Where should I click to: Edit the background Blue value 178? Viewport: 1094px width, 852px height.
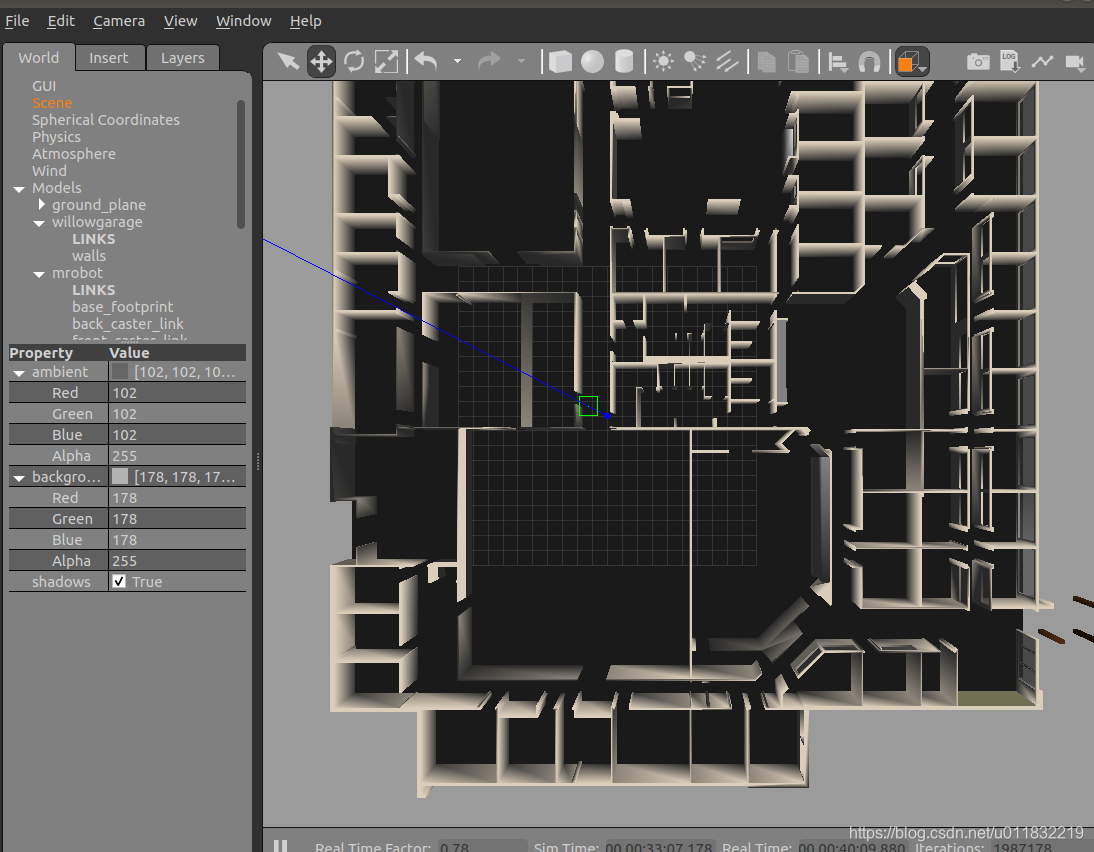[x=177, y=539]
